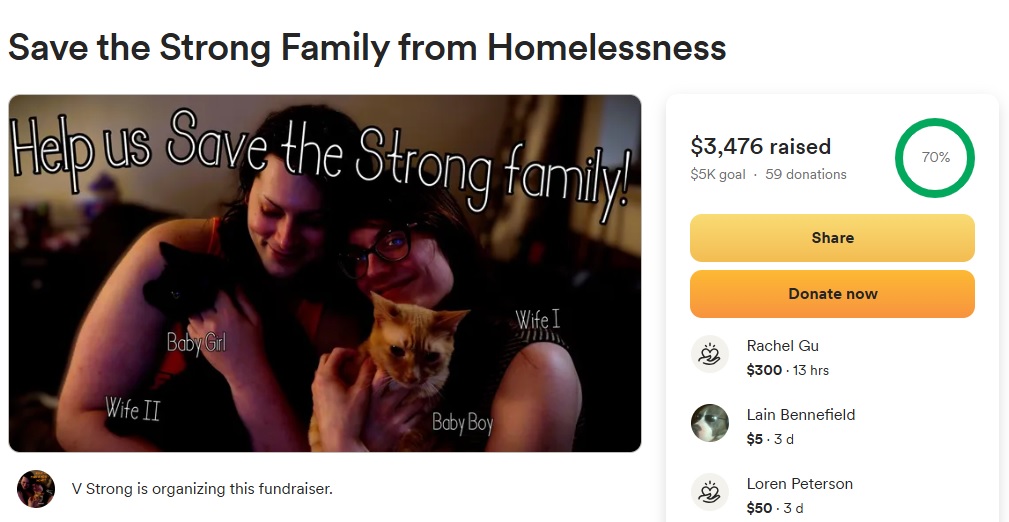This screenshot has width=1009, height=522.
Task: Click Rachel Gu's donation heart-hands icon
Action: (709, 354)
